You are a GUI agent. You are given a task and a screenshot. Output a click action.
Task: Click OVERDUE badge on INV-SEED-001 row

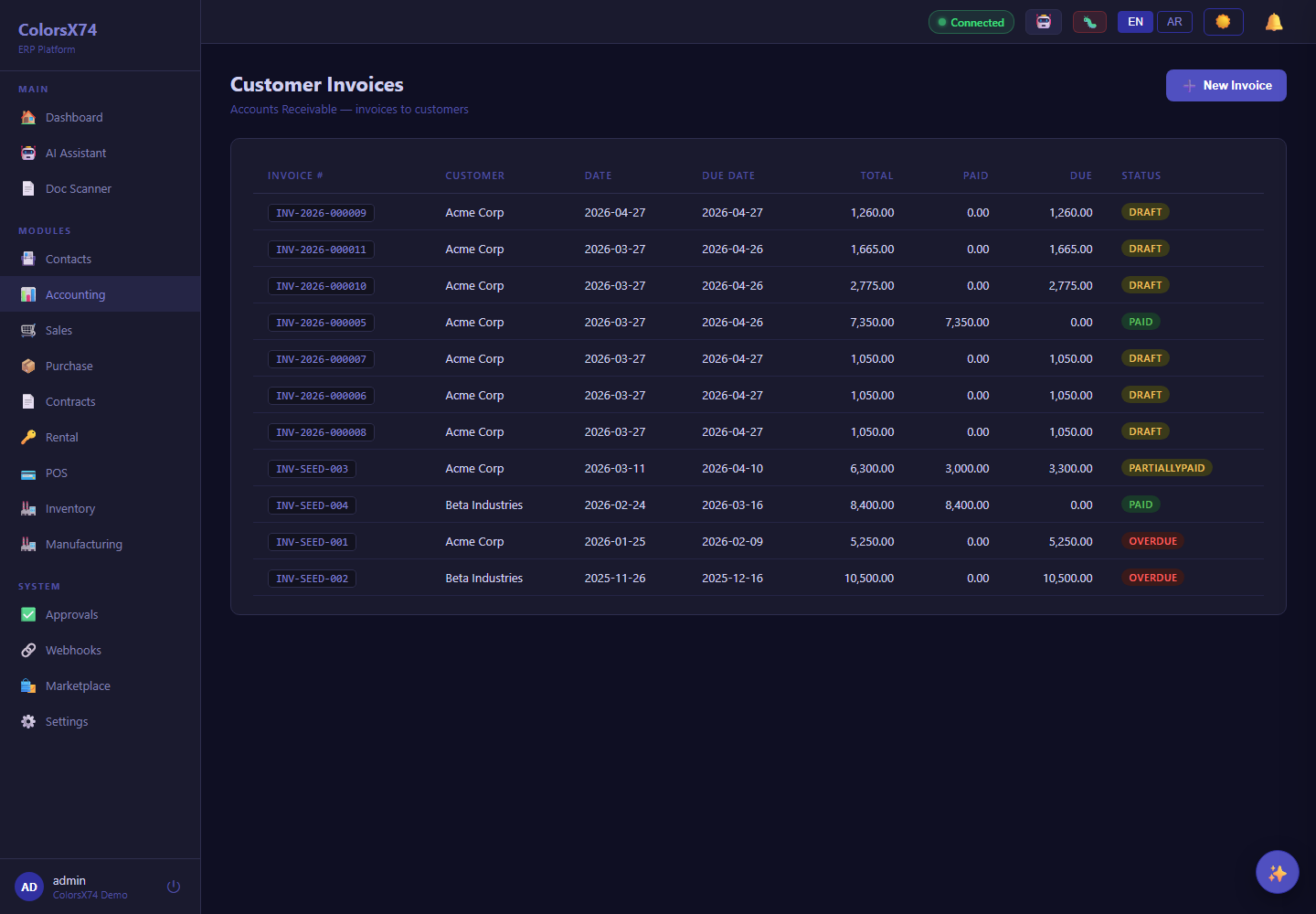click(x=1152, y=541)
